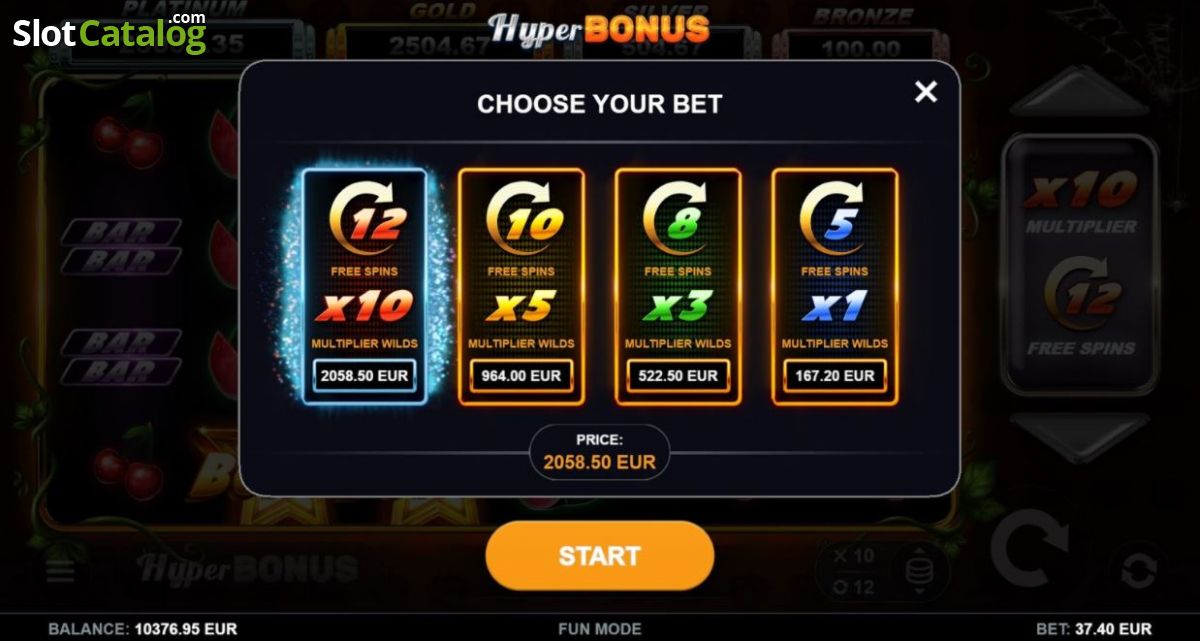The width and height of the screenshot is (1200, 641).
Task: Click the down arrow below free spins panel
Action: click(x=1081, y=437)
